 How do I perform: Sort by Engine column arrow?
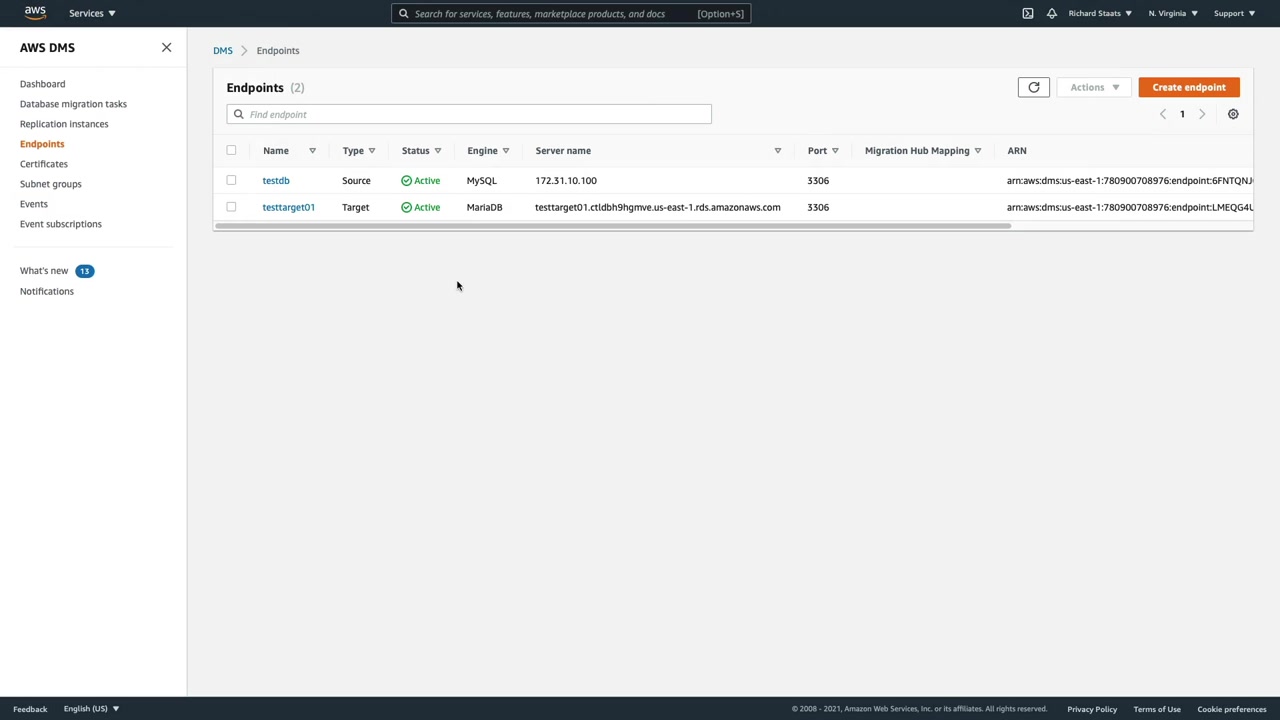(505, 151)
